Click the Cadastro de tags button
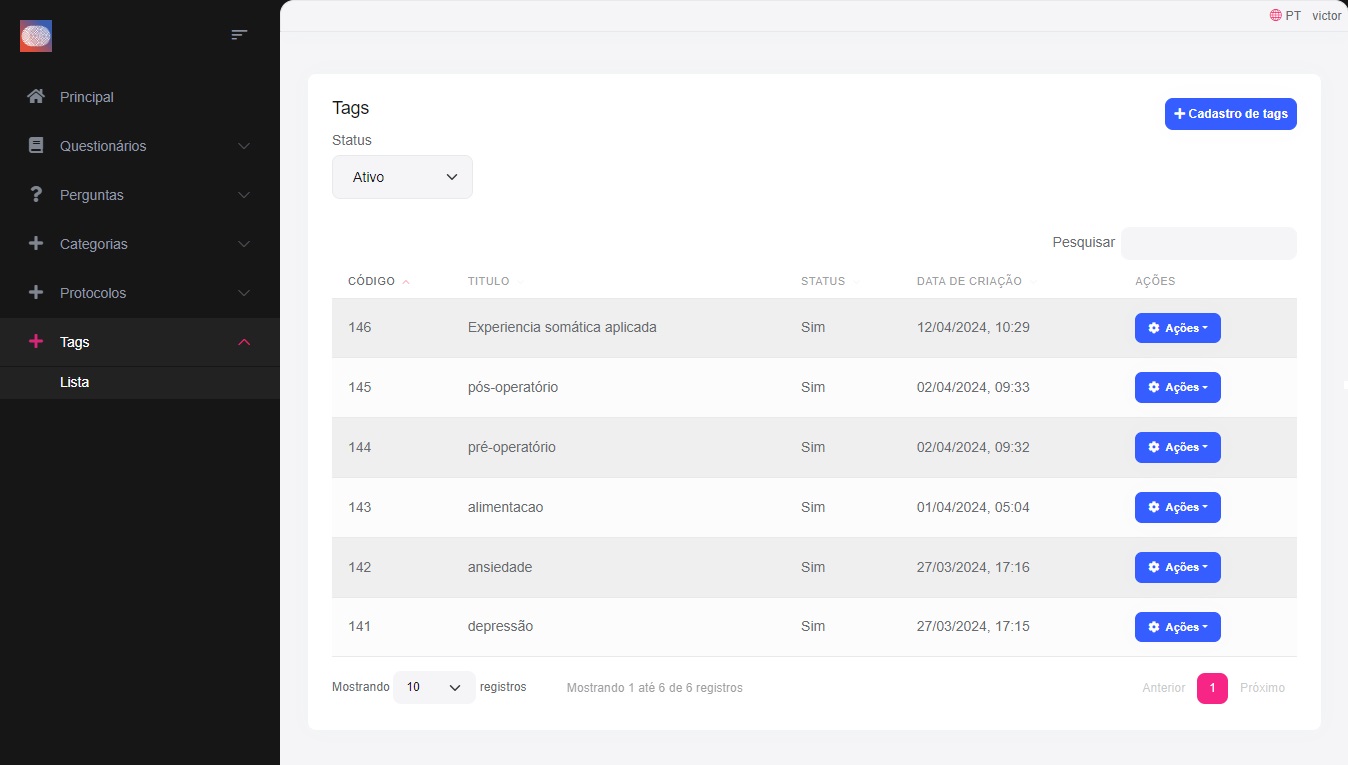 coord(1230,114)
